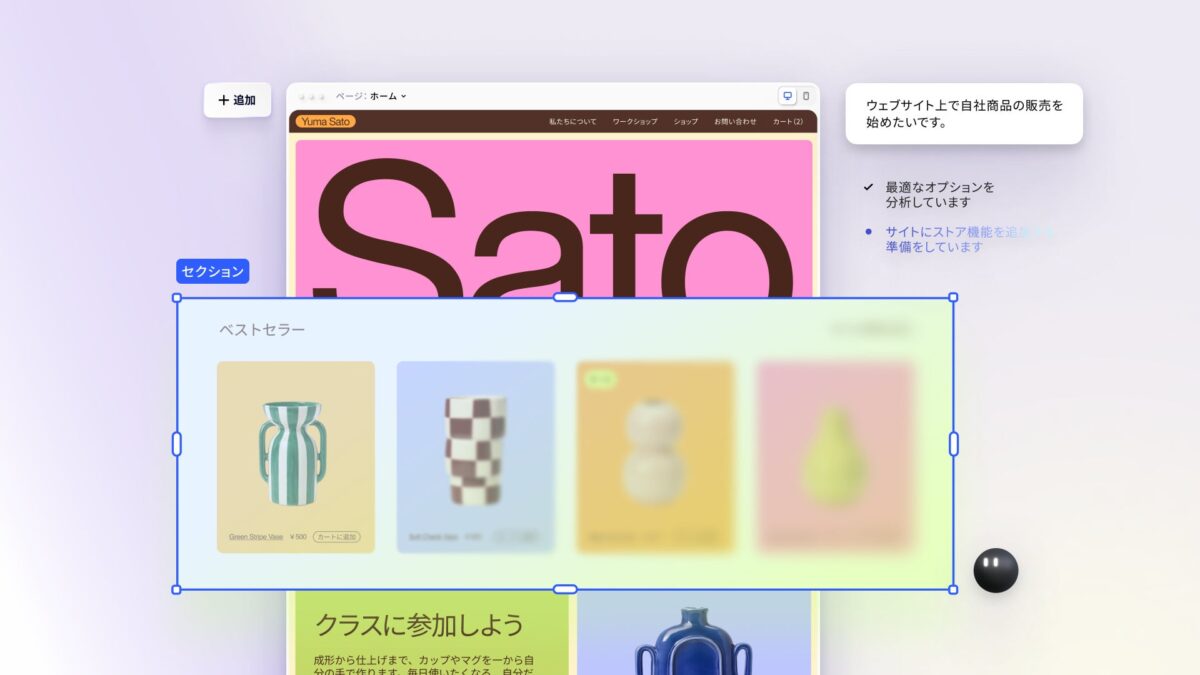The height and width of the screenshot is (675, 1200).
Task: Switch preview to mobile phone icon
Action: coord(806,95)
